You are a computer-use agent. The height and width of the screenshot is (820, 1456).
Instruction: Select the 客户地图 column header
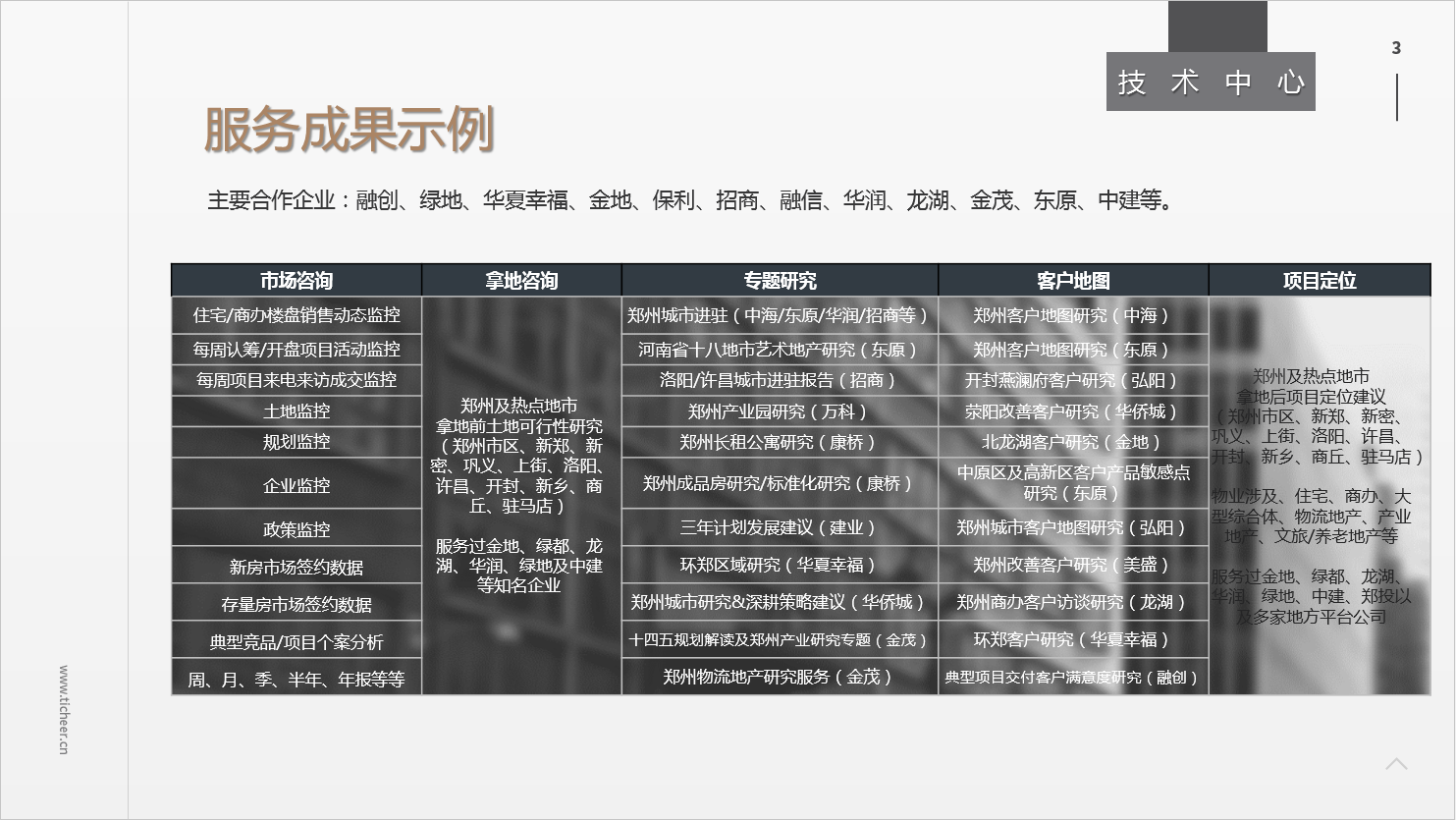(x=1073, y=281)
